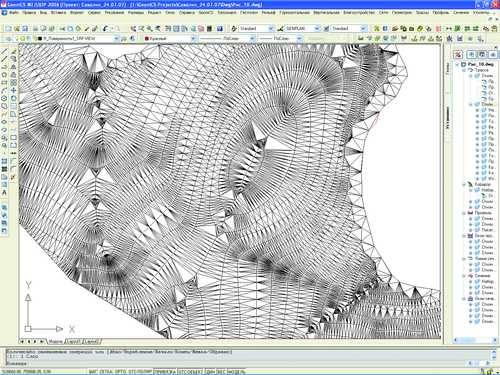The height and width of the screenshot is (375, 500).
Task: Click the ВЕС lineweight status button
Action: pos(221,371)
